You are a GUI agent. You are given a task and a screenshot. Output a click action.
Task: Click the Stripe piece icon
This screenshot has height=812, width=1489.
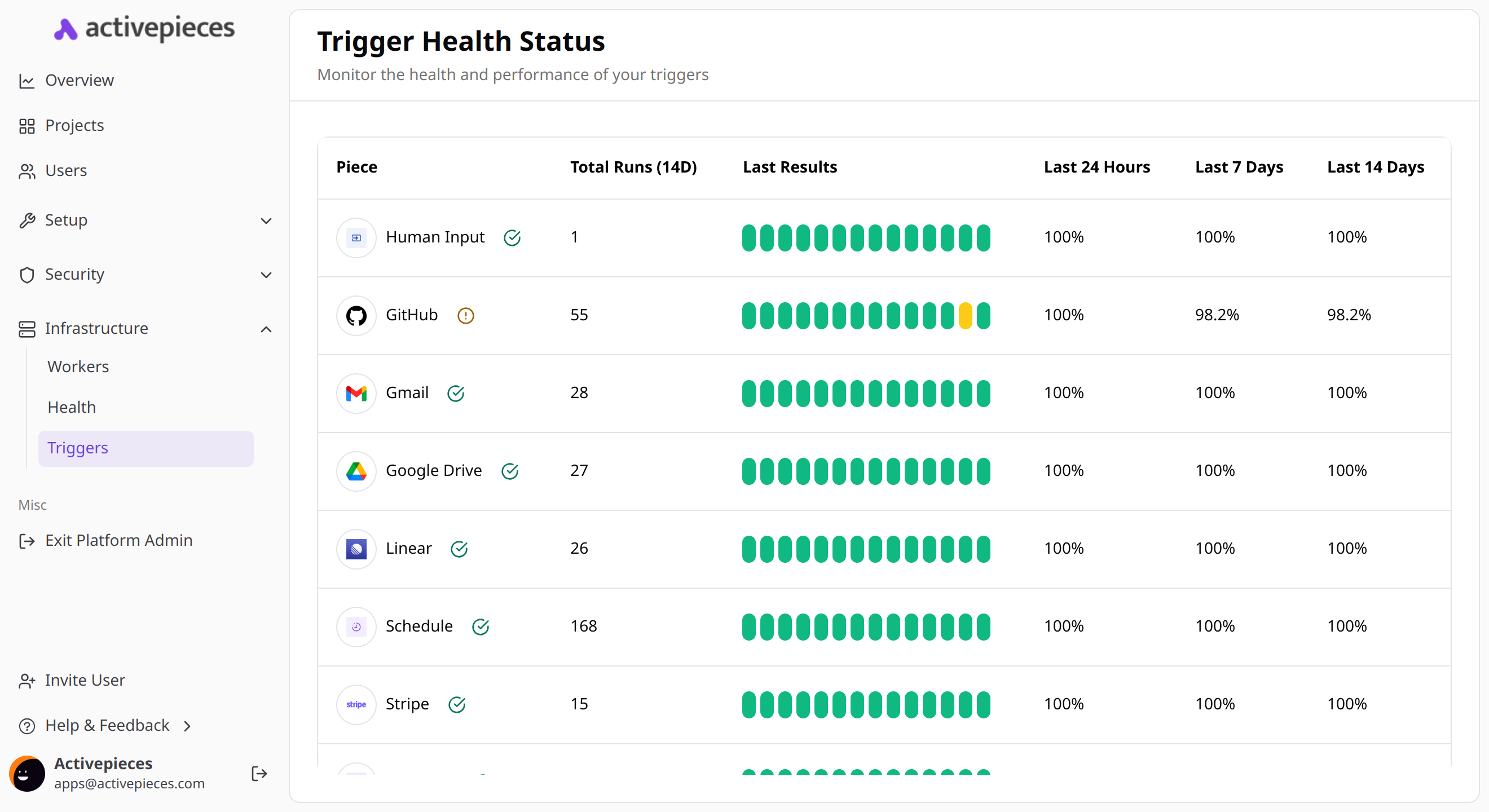pyautogui.click(x=356, y=704)
